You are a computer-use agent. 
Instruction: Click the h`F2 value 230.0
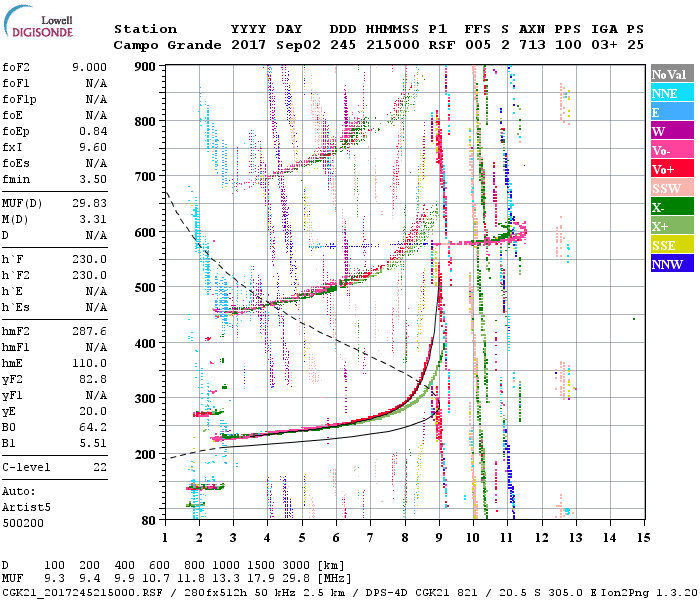(89, 275)
